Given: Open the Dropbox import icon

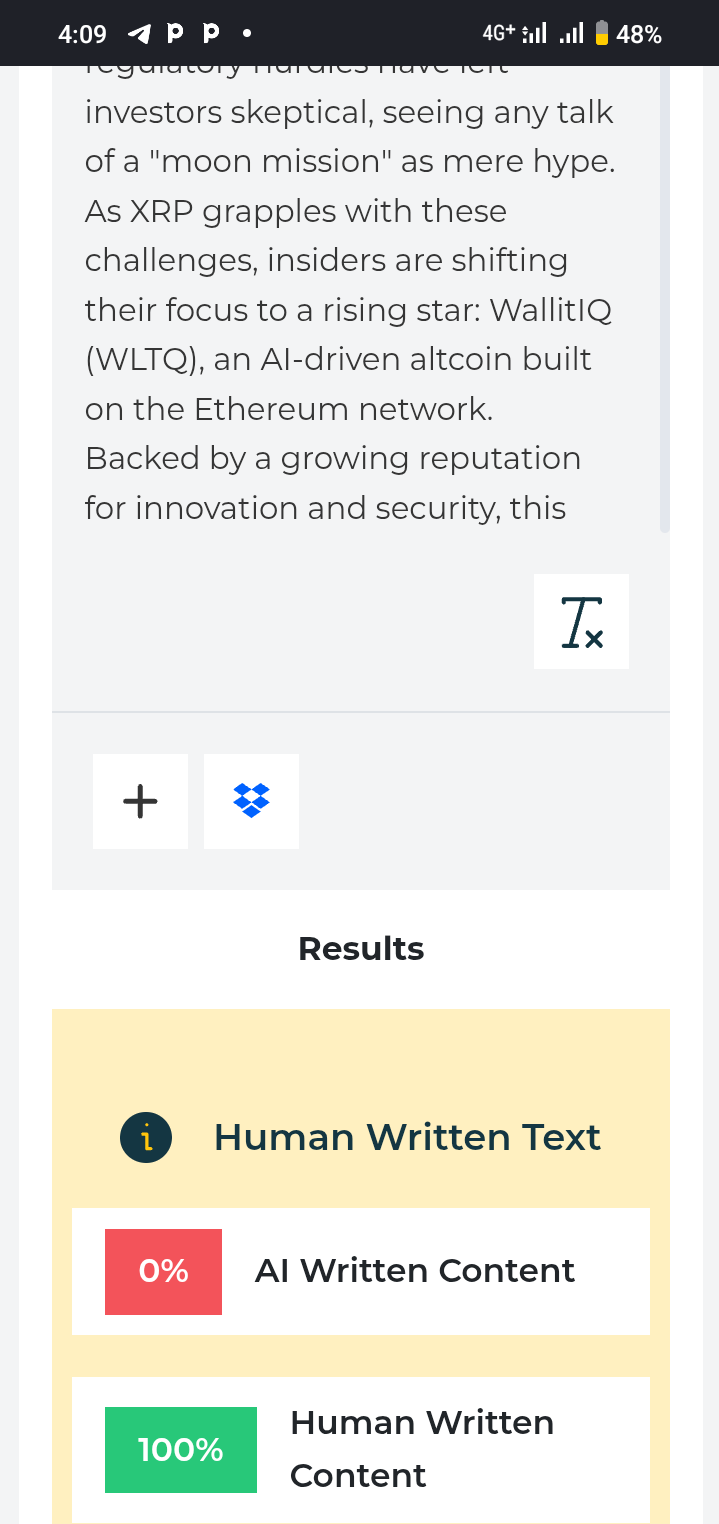Looking at the screenshot, I should tap(251, 801).
